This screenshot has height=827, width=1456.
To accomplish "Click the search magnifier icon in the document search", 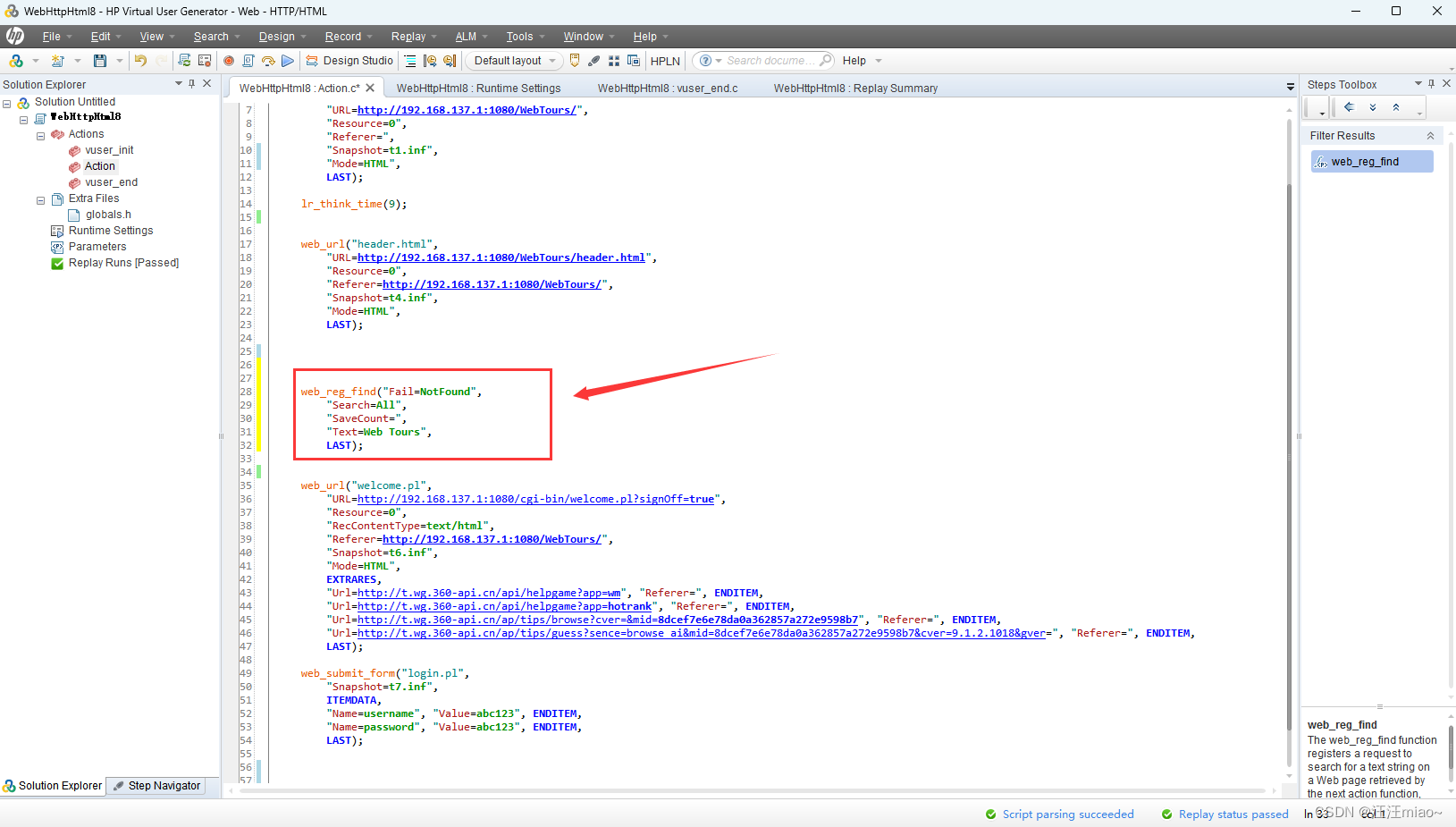I will (825, 60).
